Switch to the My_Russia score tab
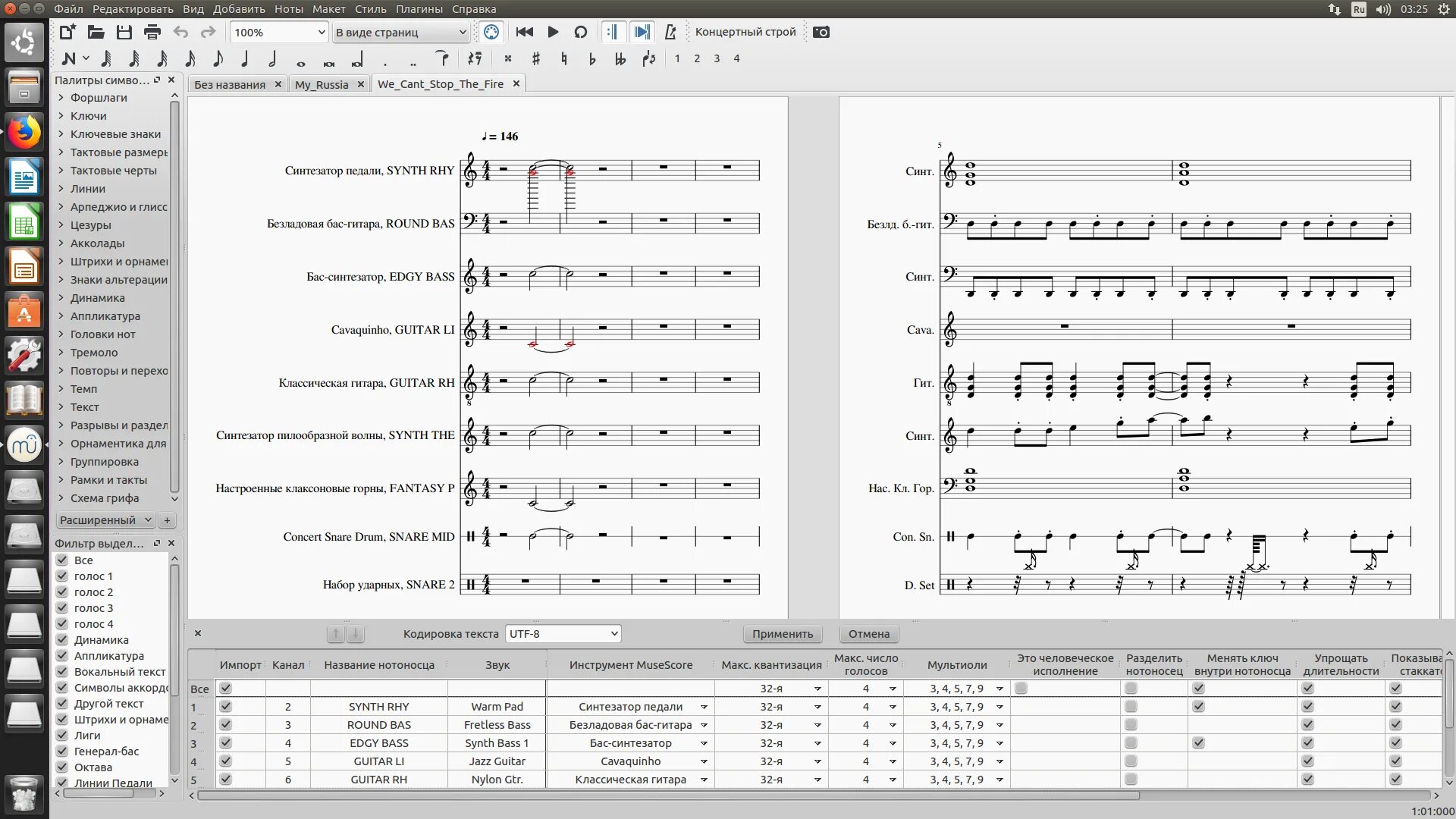 [x=322, y=84]
